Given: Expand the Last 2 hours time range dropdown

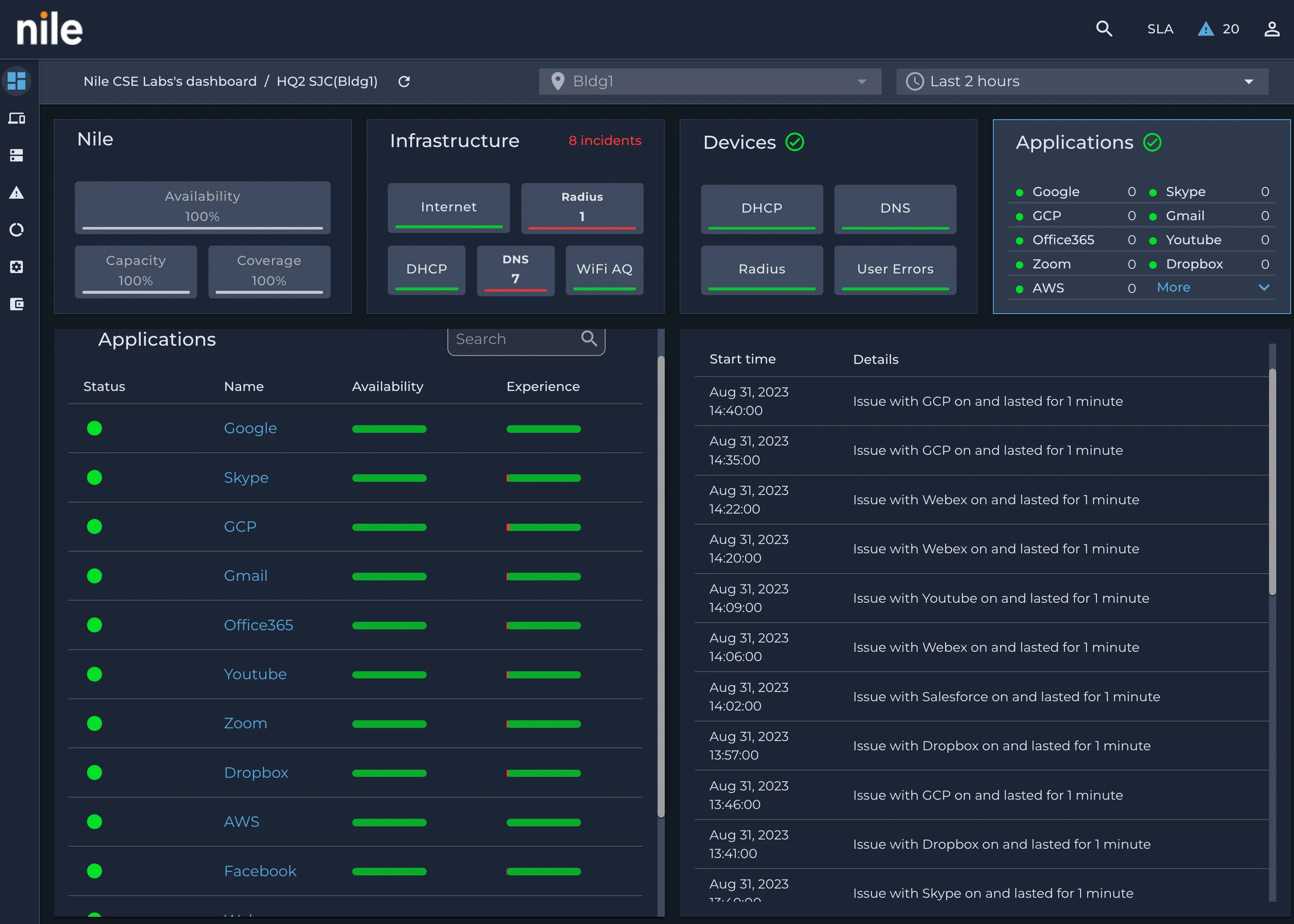Looking at the screenshot, I should point(1082,81).
